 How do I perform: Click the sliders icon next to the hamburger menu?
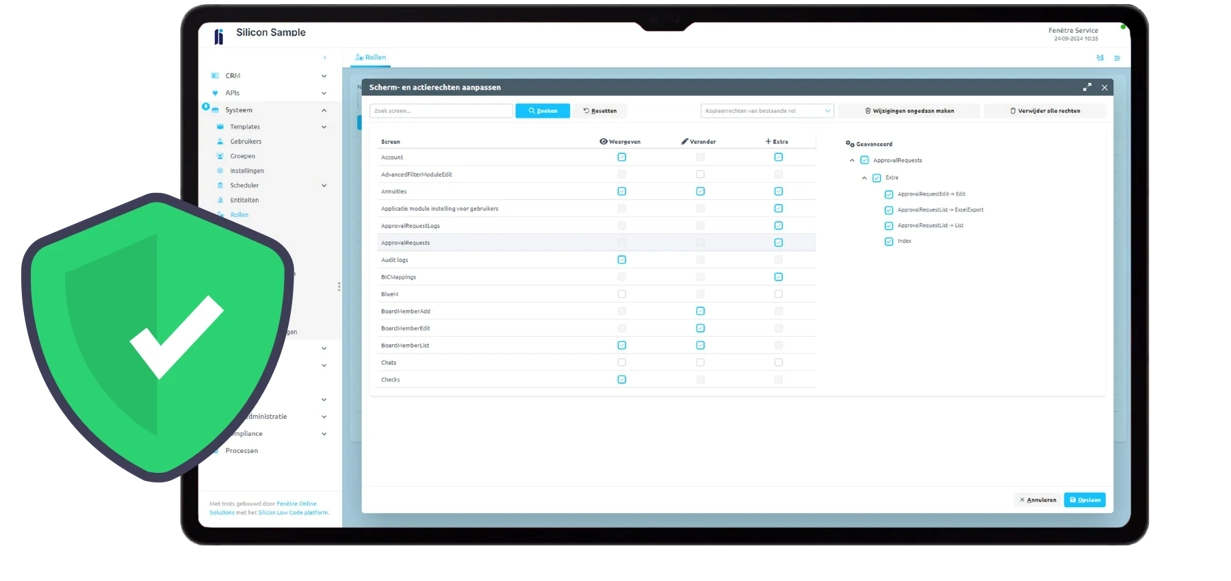tap(1100, 58)
